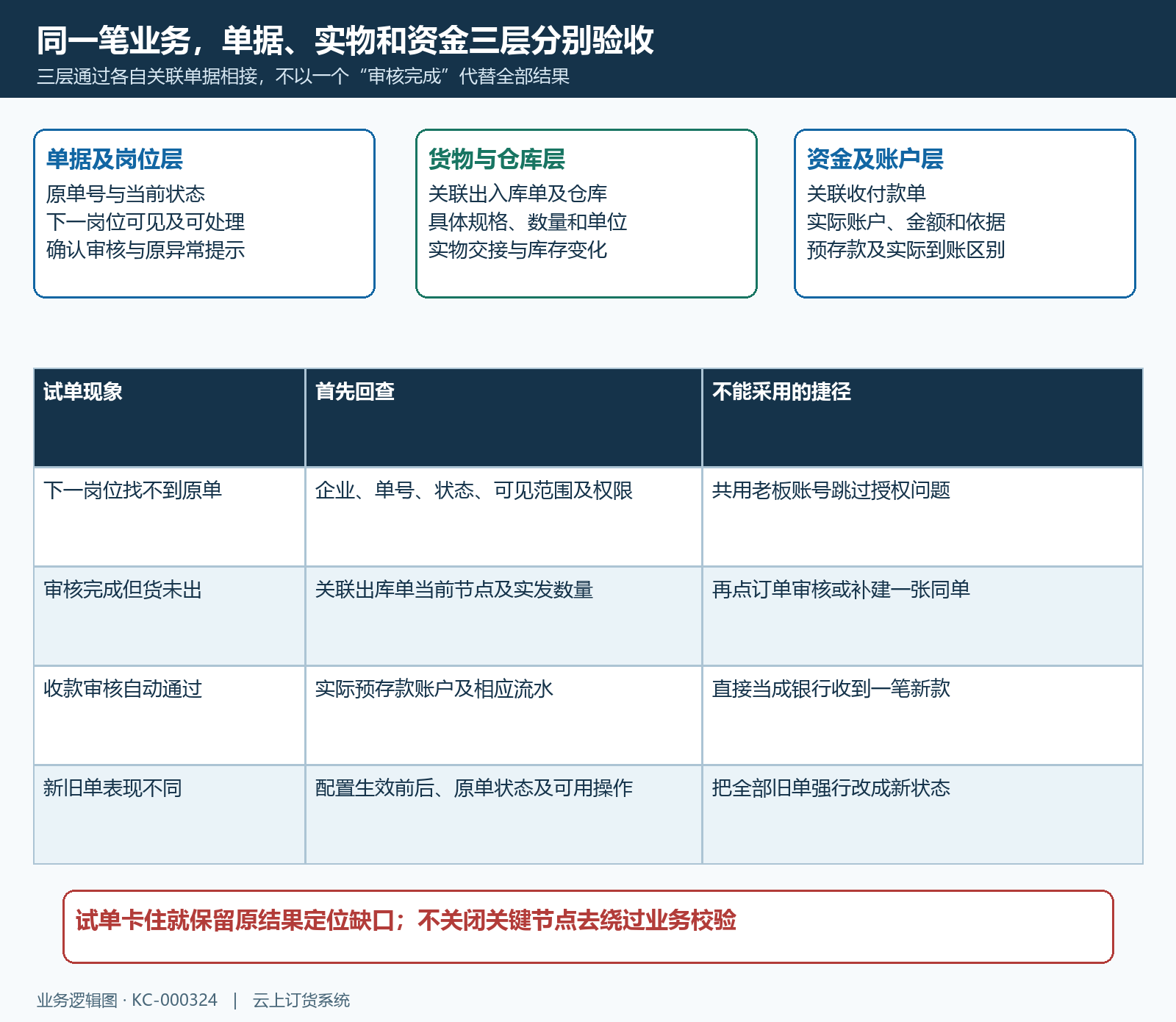The height and width of the screenshot is (1022, 1176).
Task: Click the line 下一岗位可见及可处理
Action: coord(145,222)
